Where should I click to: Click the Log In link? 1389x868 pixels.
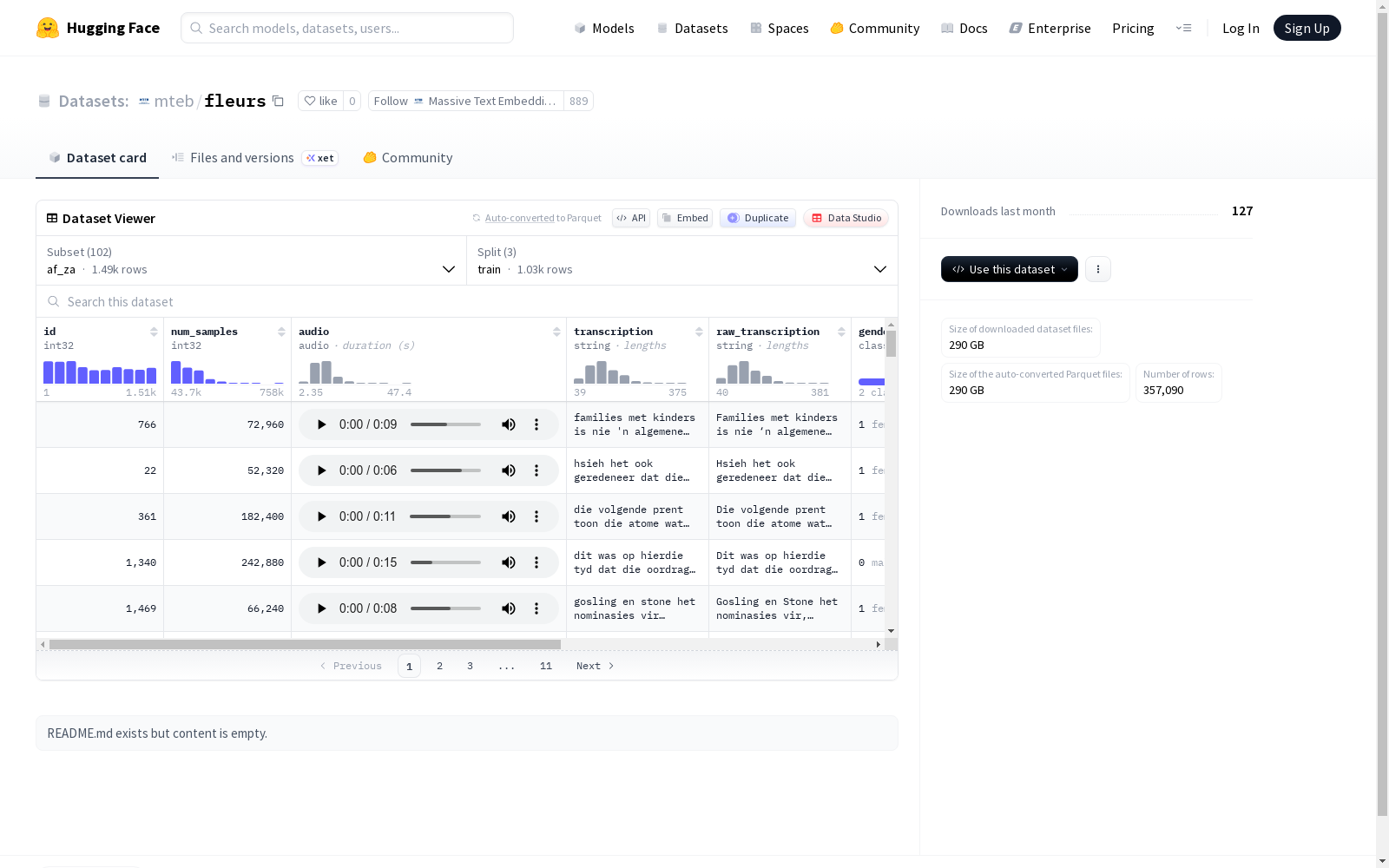1241,28
